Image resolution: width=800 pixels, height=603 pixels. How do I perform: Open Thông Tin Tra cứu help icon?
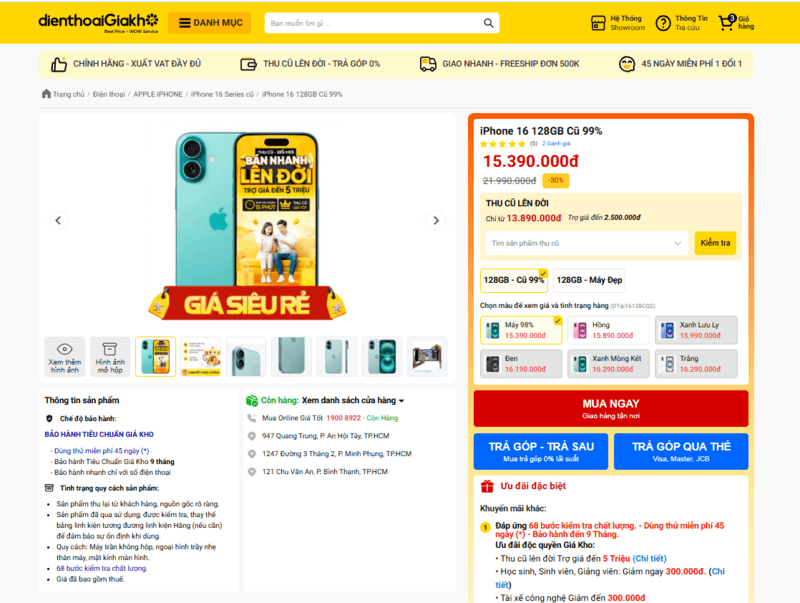click(663, 23)
